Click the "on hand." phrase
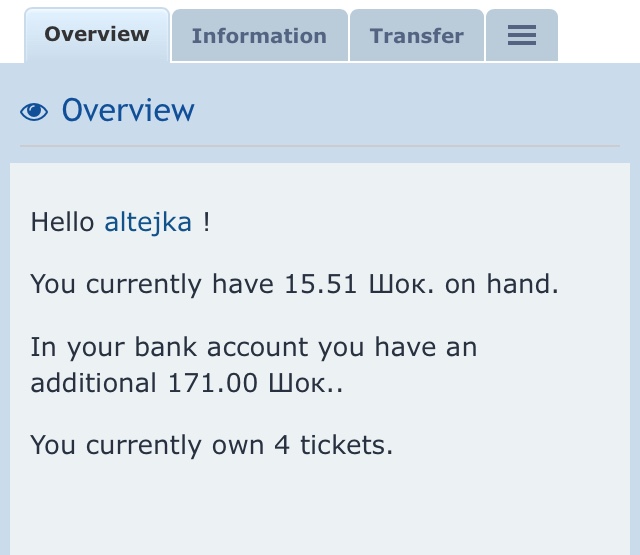 [x=502, y=284]
